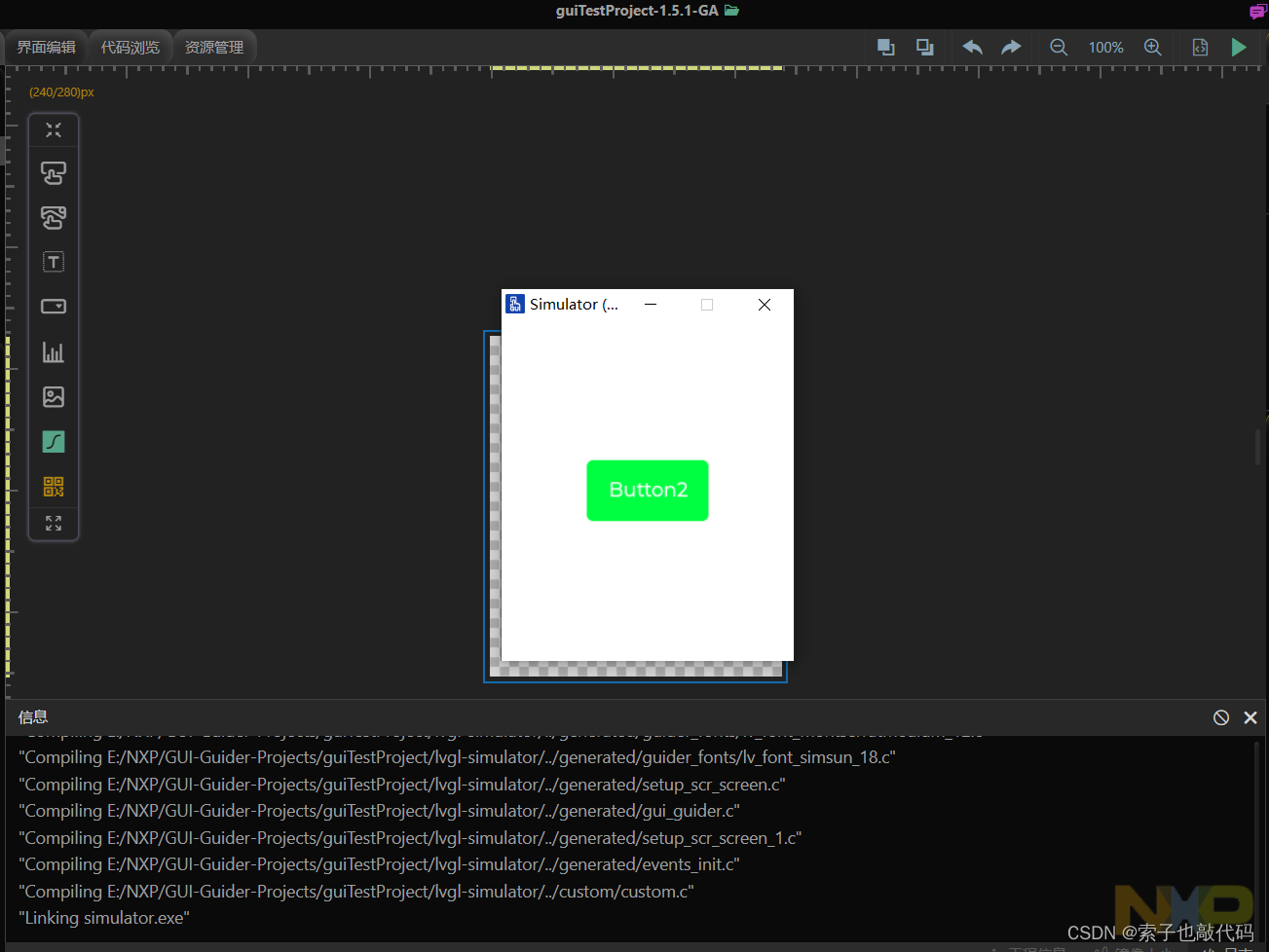
Task: Select the image widget tool
Action: (x=54, y=397)
